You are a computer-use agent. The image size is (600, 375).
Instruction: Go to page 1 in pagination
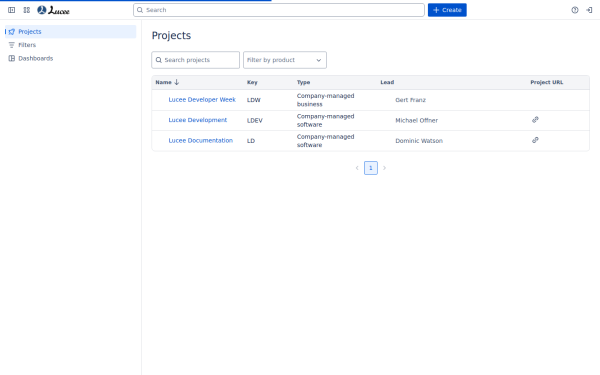370,168
